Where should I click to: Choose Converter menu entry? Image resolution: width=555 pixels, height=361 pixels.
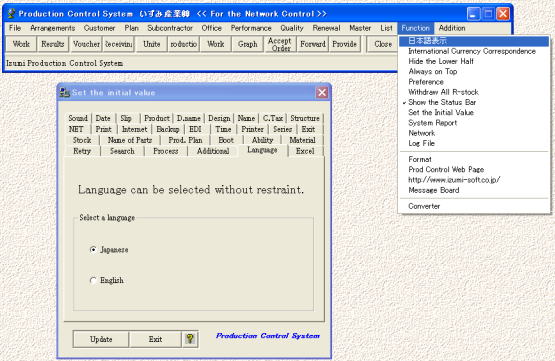click(474, 206)
